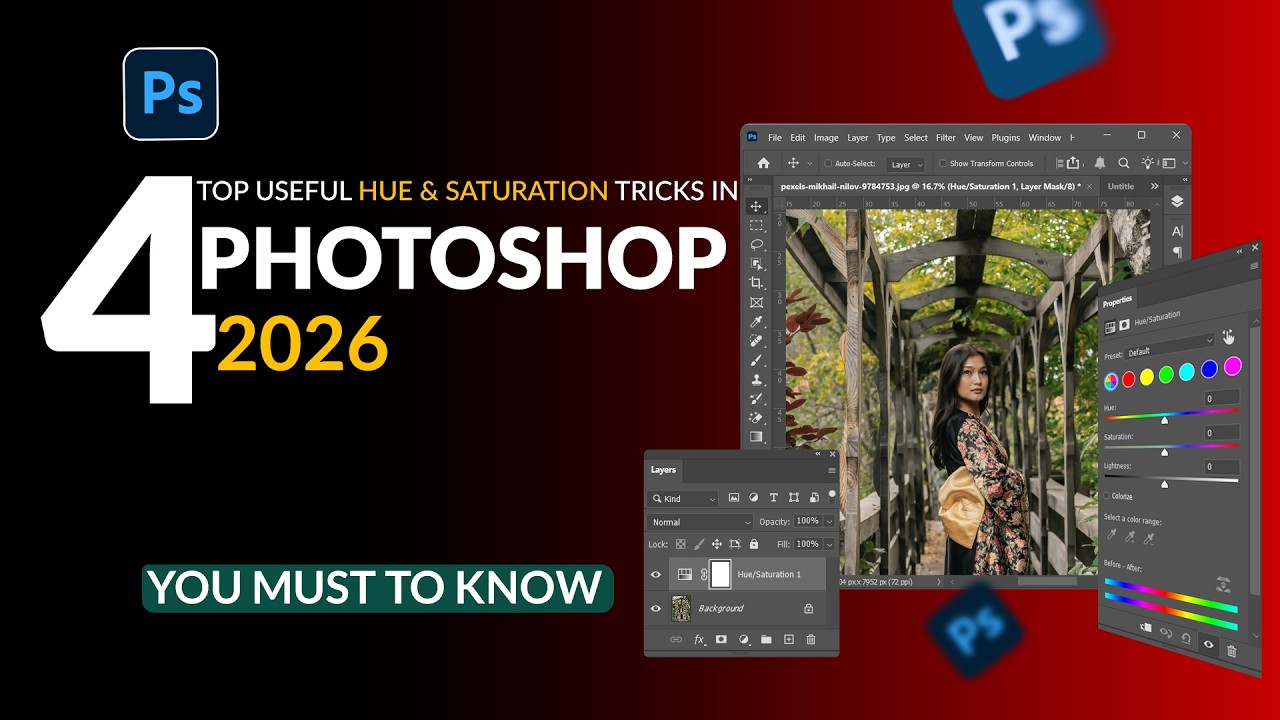The image size is (1280, 720).
Task: Click the Share export icon
Action: point(1074,163)
